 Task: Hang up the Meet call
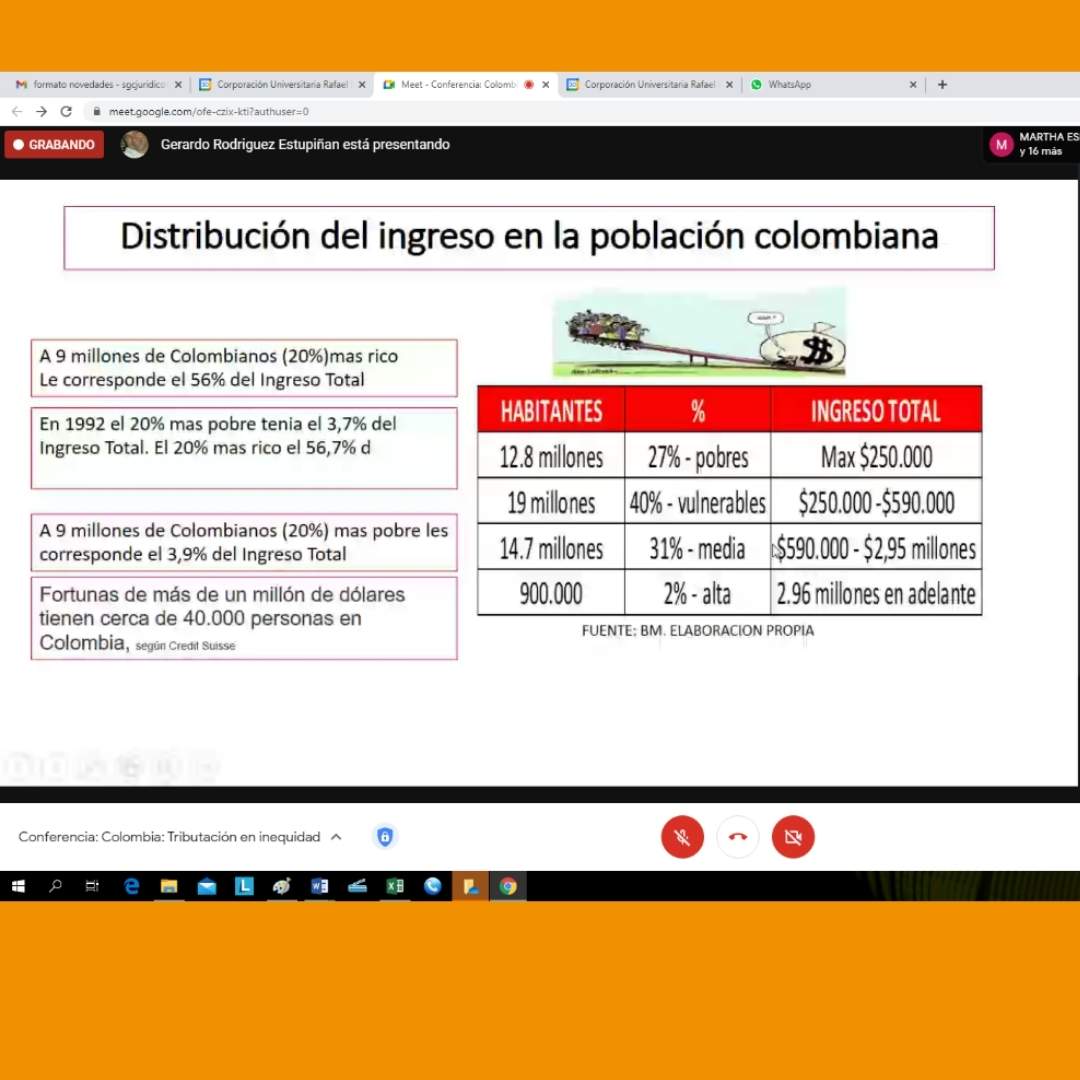738,837
